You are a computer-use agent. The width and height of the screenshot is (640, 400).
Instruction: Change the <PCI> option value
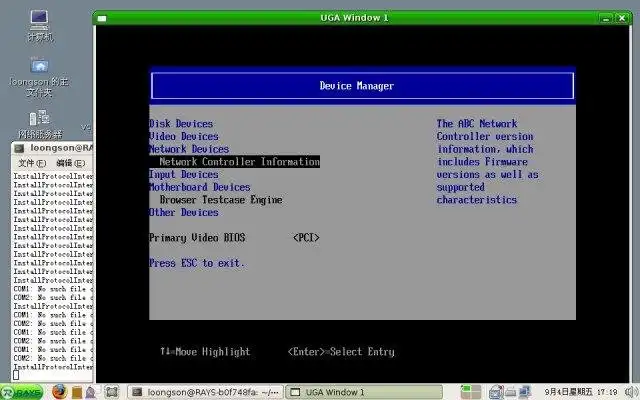306,238
